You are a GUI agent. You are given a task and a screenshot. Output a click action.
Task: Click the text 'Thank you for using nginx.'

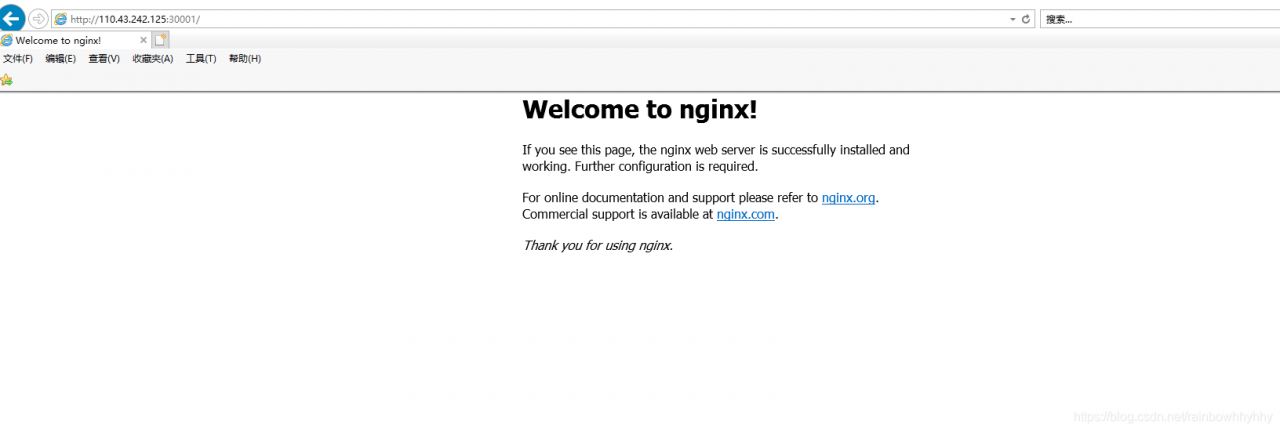coord(598,245)
